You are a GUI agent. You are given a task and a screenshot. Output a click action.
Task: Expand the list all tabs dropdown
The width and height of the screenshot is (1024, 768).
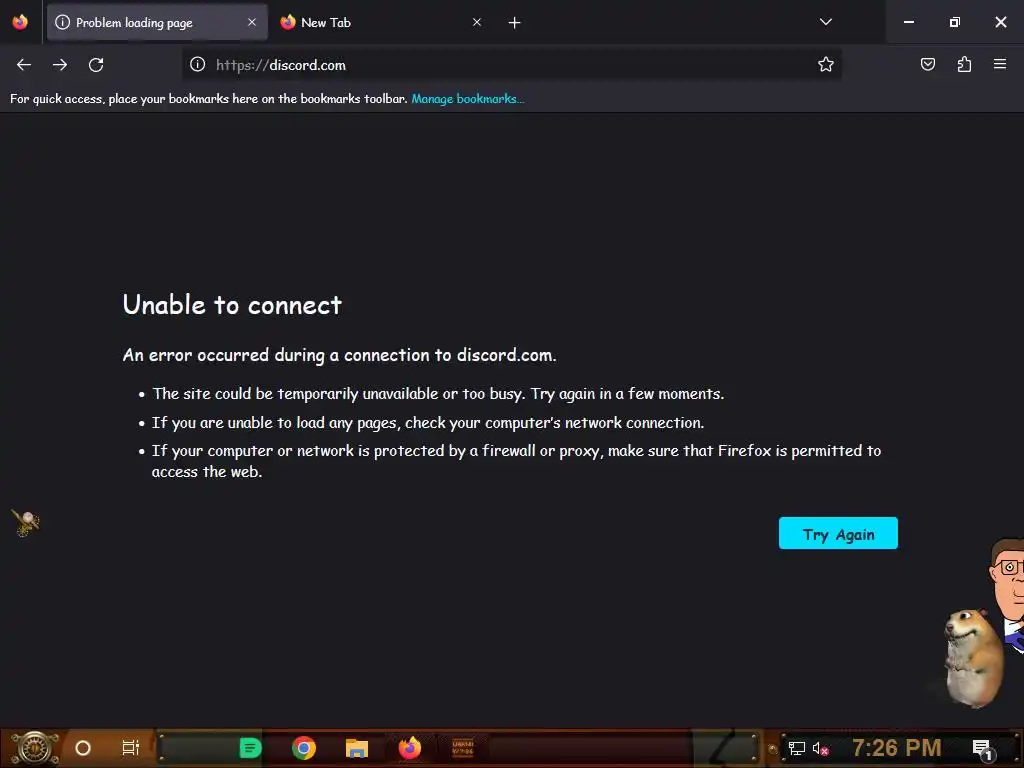pyautogui.click(x=825, y=22)
